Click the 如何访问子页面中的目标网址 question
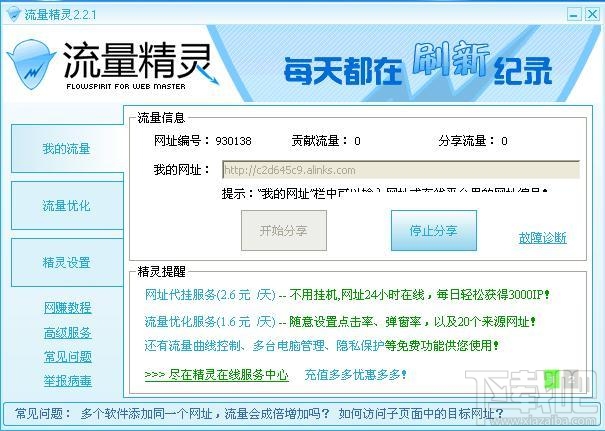Viewport: 605px width, 431px height. [421, 414]
